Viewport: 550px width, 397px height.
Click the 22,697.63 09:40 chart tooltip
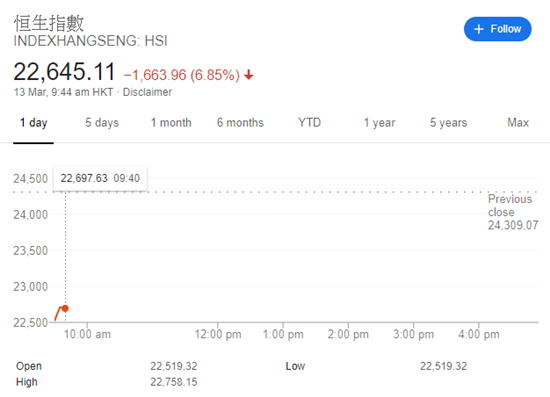100,178
